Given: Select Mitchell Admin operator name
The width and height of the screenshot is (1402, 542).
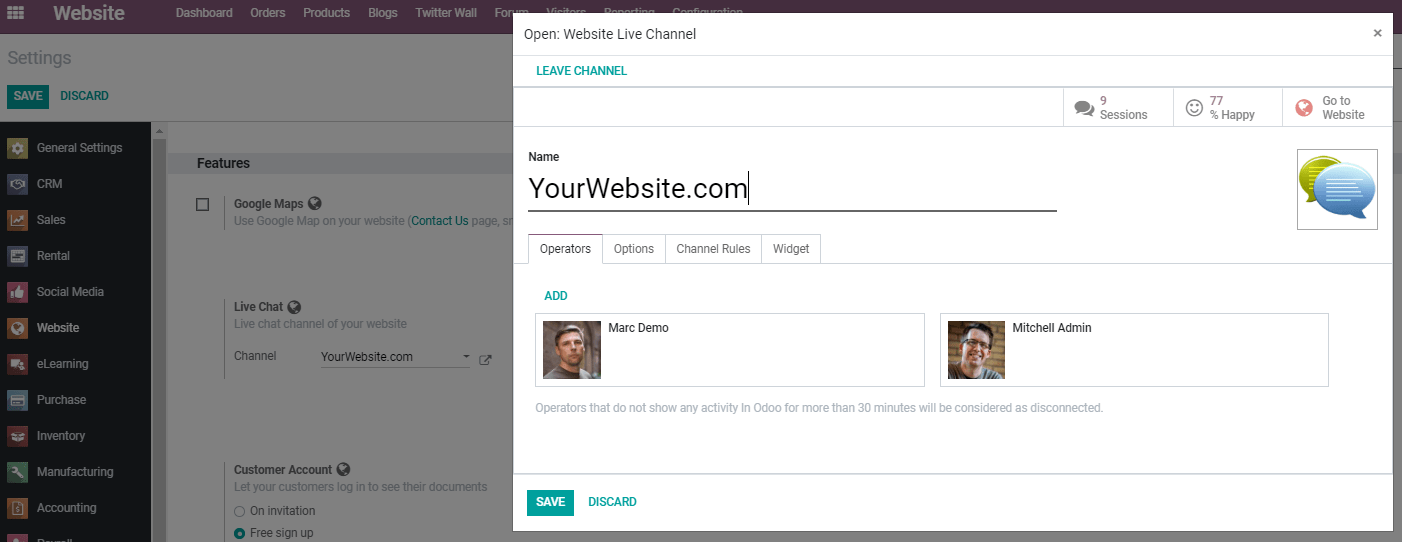Looking at the screenshot, I should click(x=1052, y=328).
